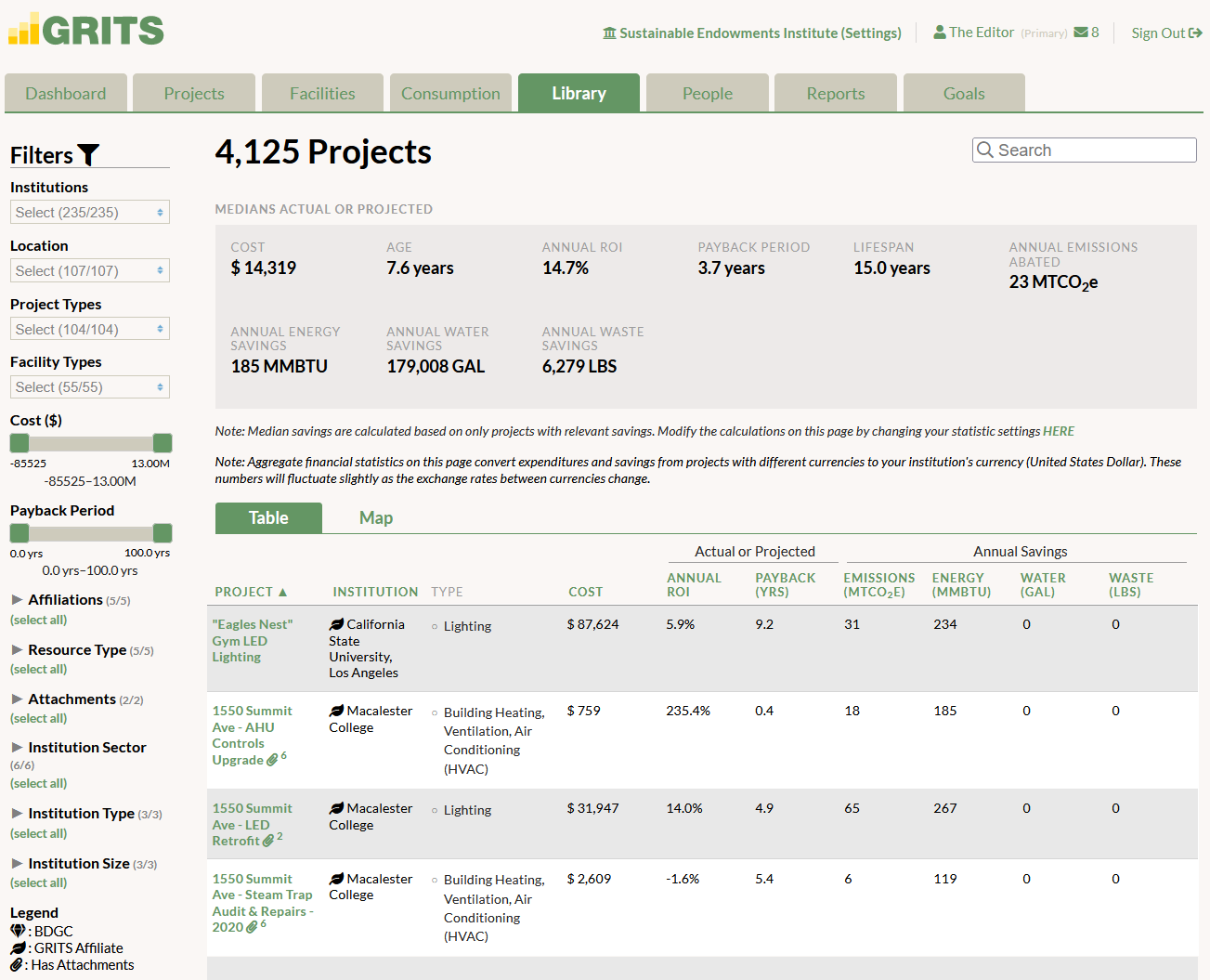Click the Cost slider maximum handle
This screenshot has width=1210, height=980.
[x=163, y=443]
